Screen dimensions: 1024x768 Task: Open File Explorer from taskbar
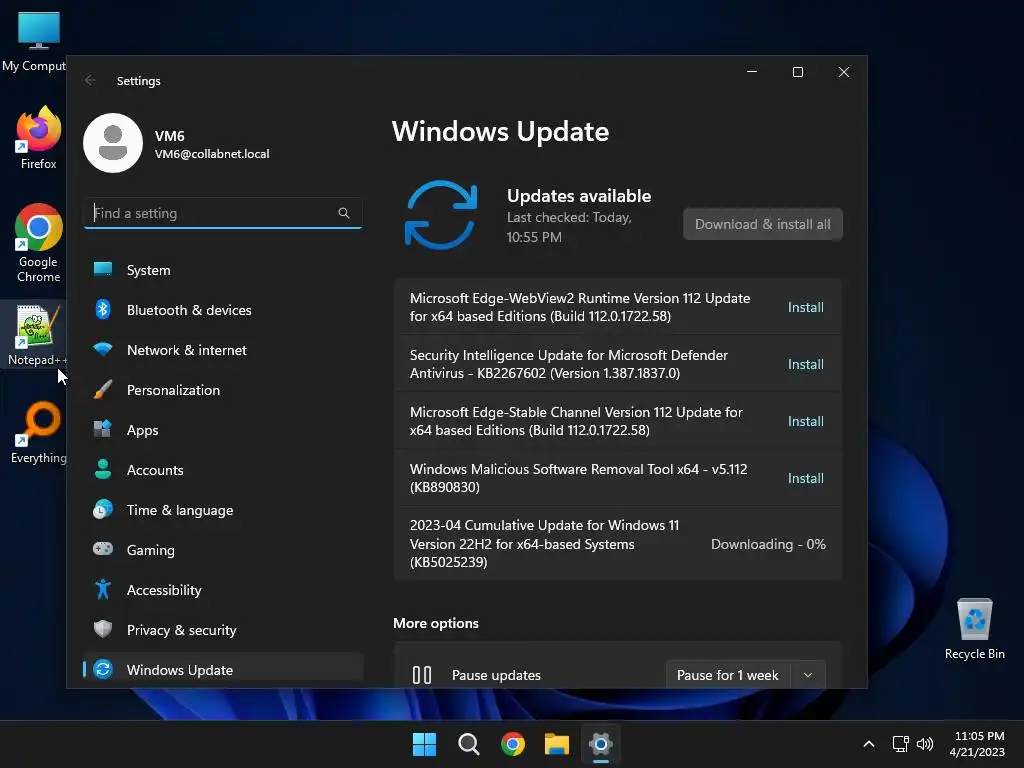557,744
